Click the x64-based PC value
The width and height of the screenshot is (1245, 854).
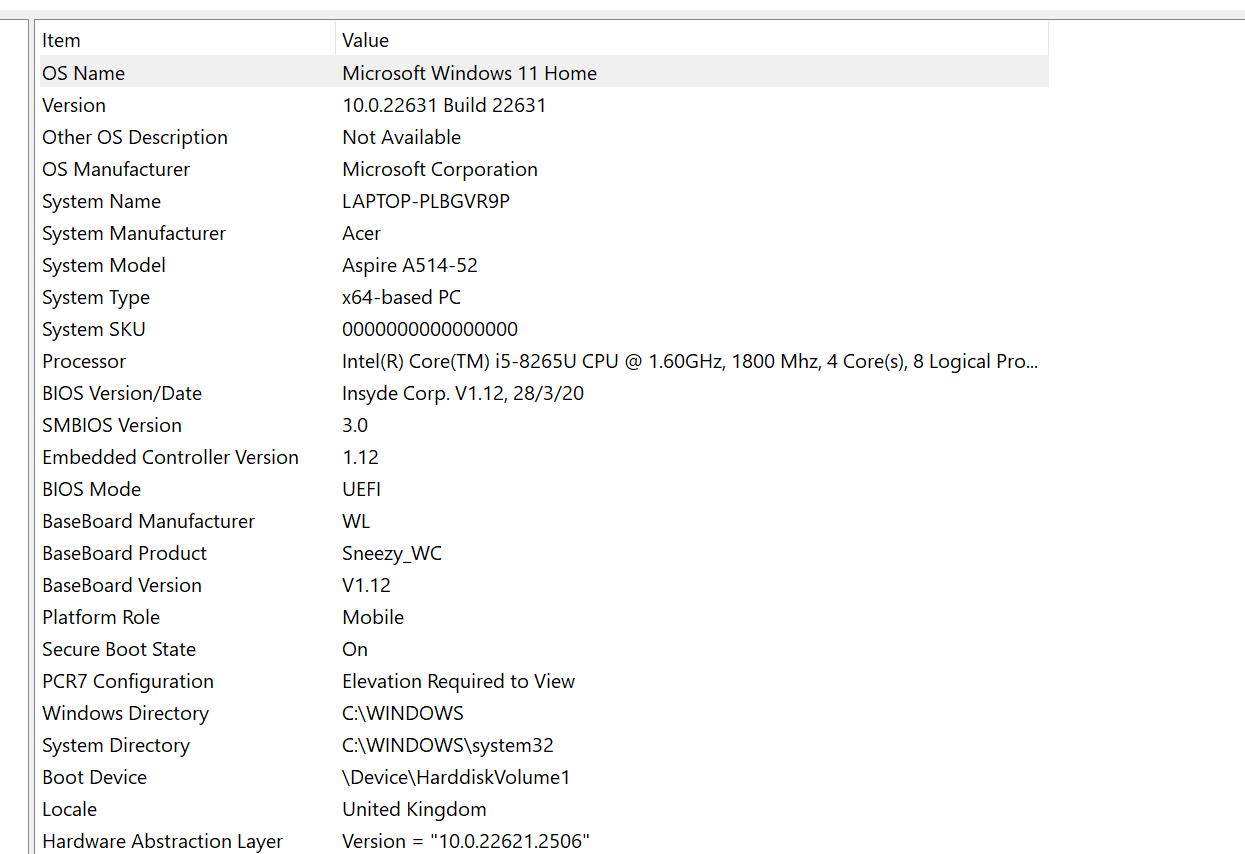tap(401, 297)
